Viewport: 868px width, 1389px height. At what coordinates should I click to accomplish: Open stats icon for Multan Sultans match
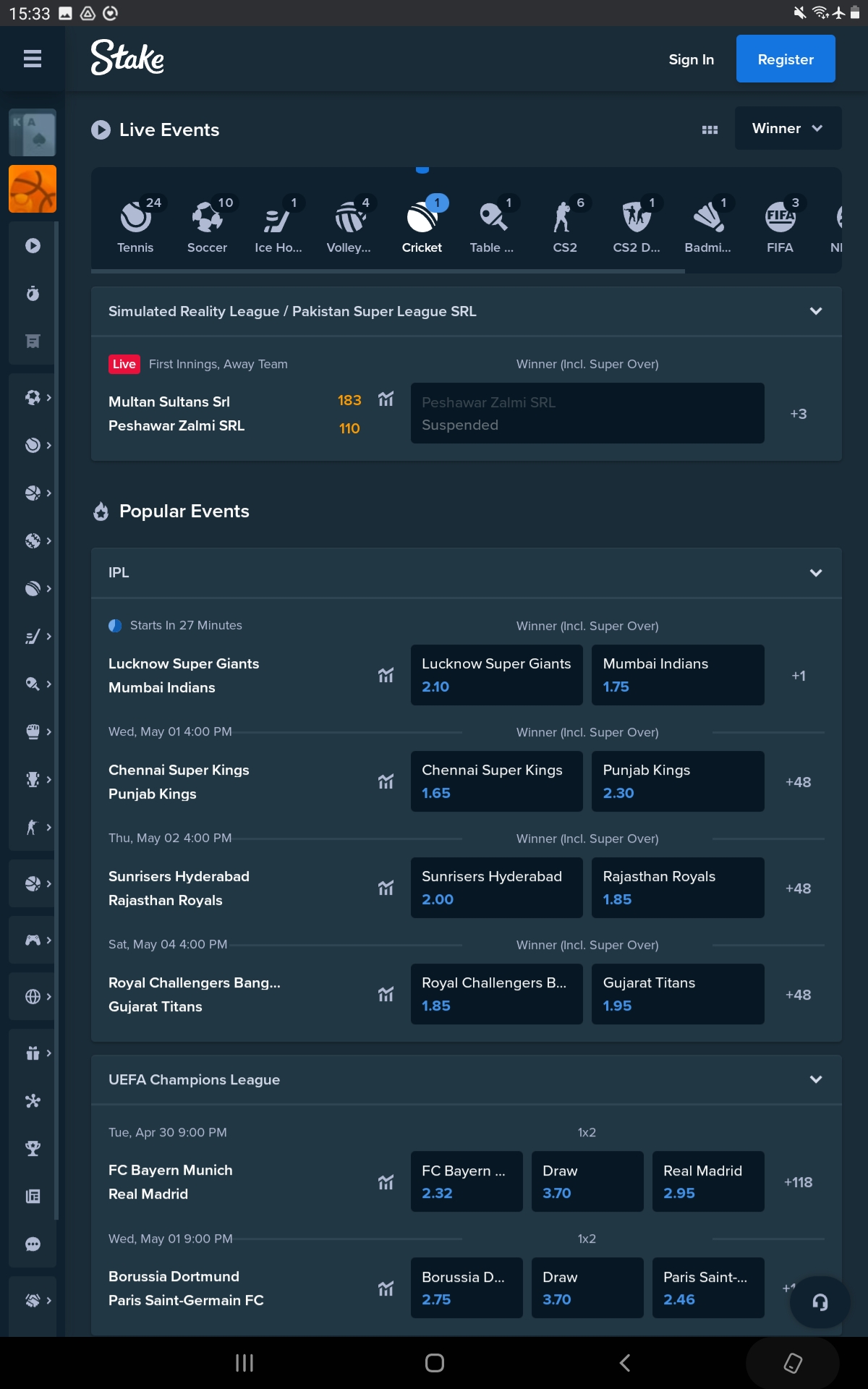[x=386, y=399]
